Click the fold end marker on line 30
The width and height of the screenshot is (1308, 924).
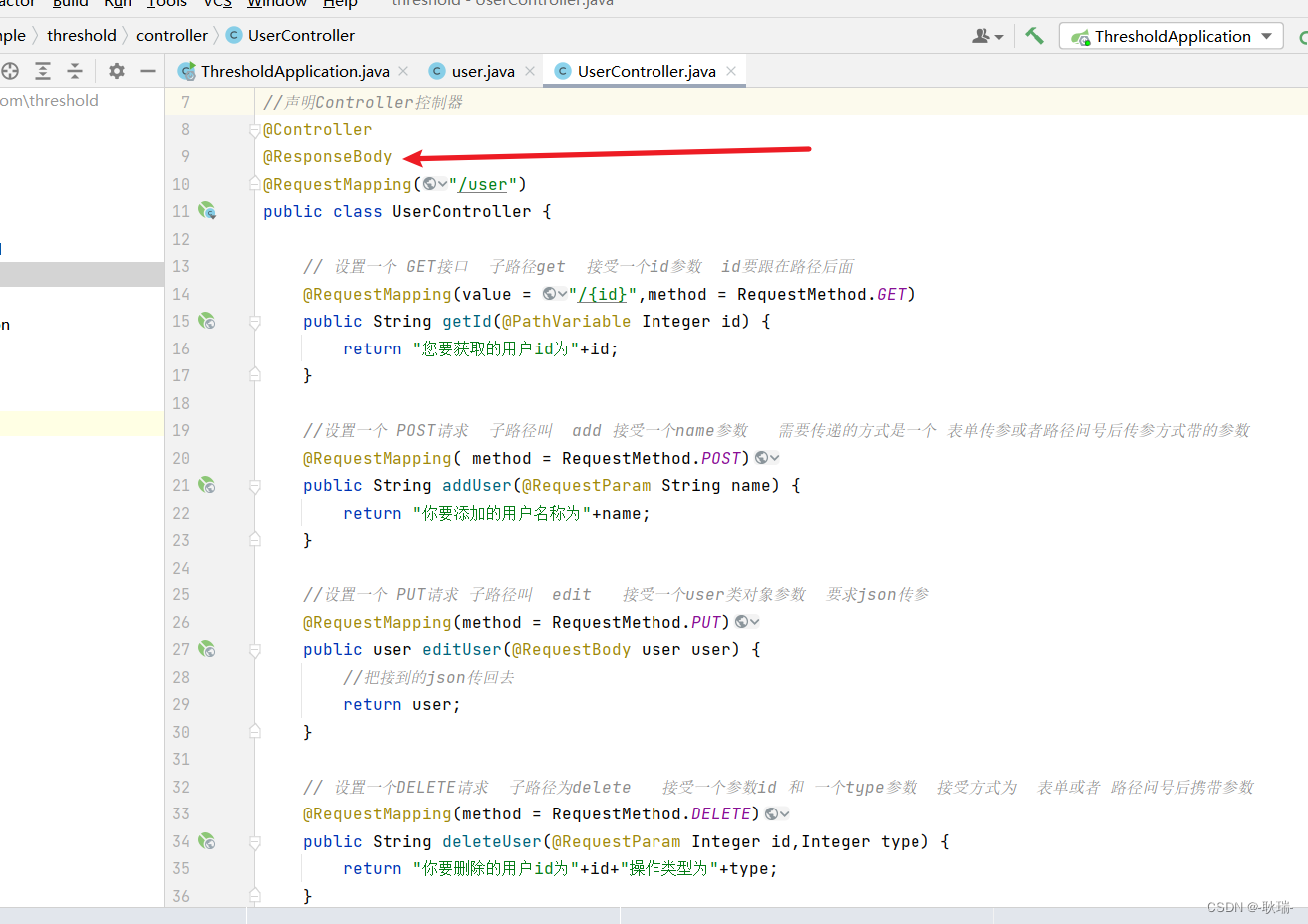tap(255, 732)
